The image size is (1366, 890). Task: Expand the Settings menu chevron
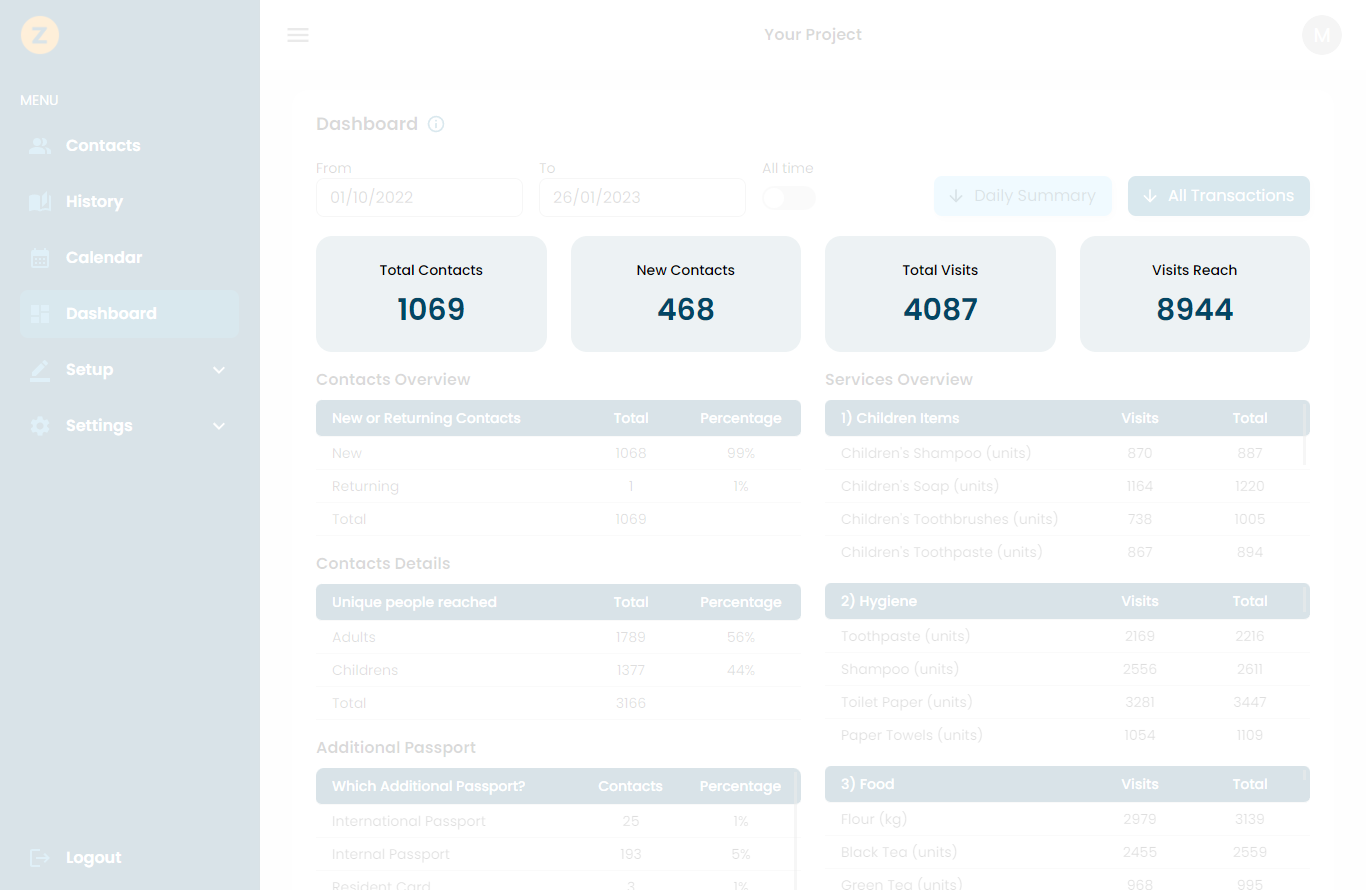pyautogui.click(x=218, y=425)
